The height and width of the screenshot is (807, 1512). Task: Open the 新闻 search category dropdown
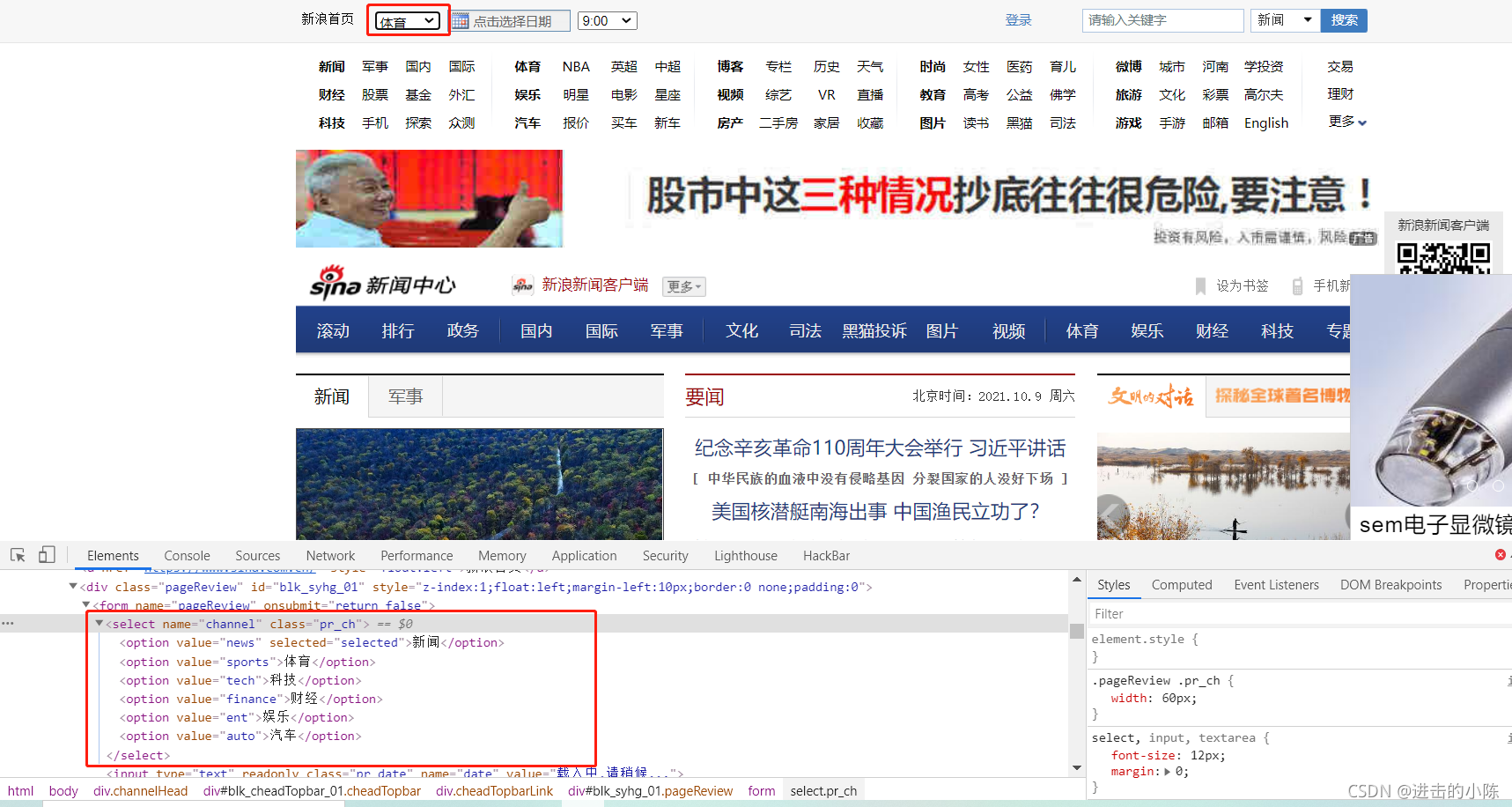[1284, 19]
